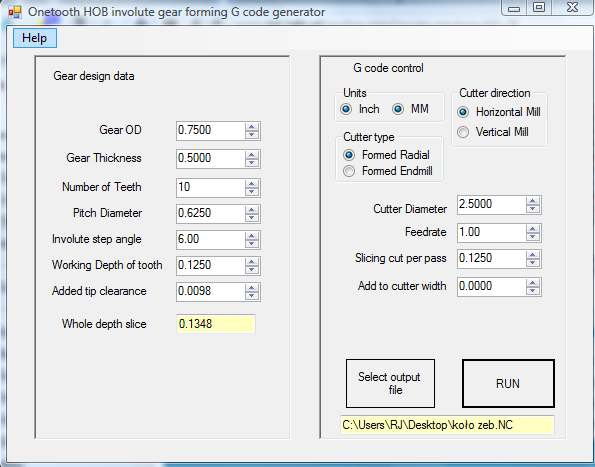595x467 pixels.
Task: Decrease Working Depth of tooth down arrow
Action: pyautogui.click(x=252, y=270)
